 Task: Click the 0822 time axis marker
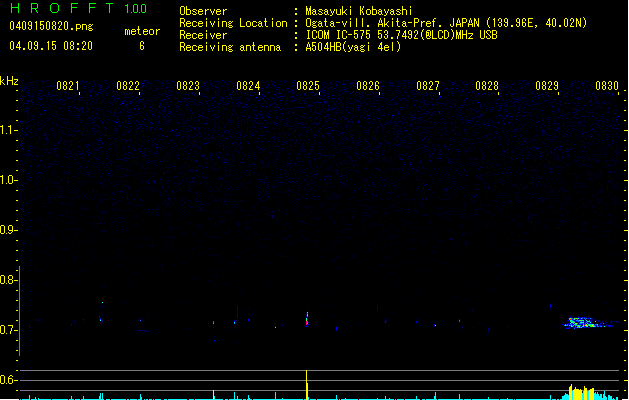tap(128, 86)
